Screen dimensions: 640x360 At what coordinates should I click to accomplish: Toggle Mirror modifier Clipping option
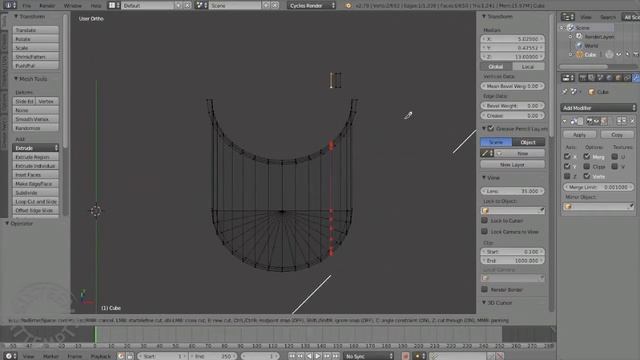pyautogui.click(x=587, y=167)
